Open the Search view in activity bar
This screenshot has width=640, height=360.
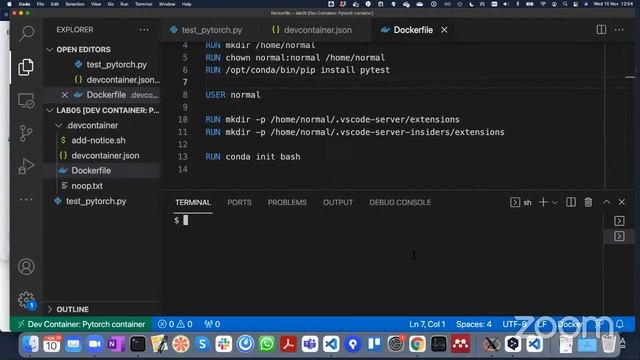point(26,33)
